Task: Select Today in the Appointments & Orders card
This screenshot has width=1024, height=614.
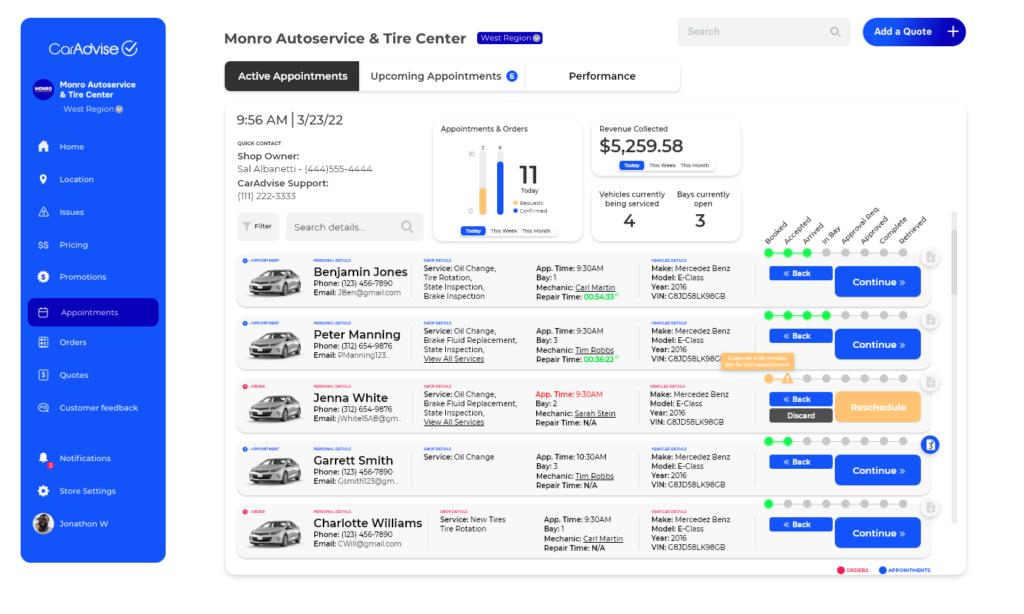Action: [x=473, y=231]
